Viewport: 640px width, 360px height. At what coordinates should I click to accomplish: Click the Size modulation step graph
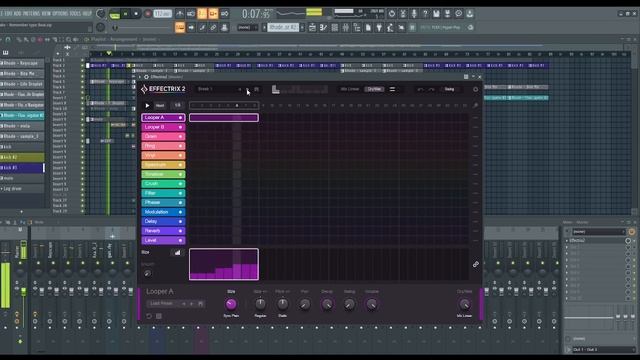coord(224,264)
